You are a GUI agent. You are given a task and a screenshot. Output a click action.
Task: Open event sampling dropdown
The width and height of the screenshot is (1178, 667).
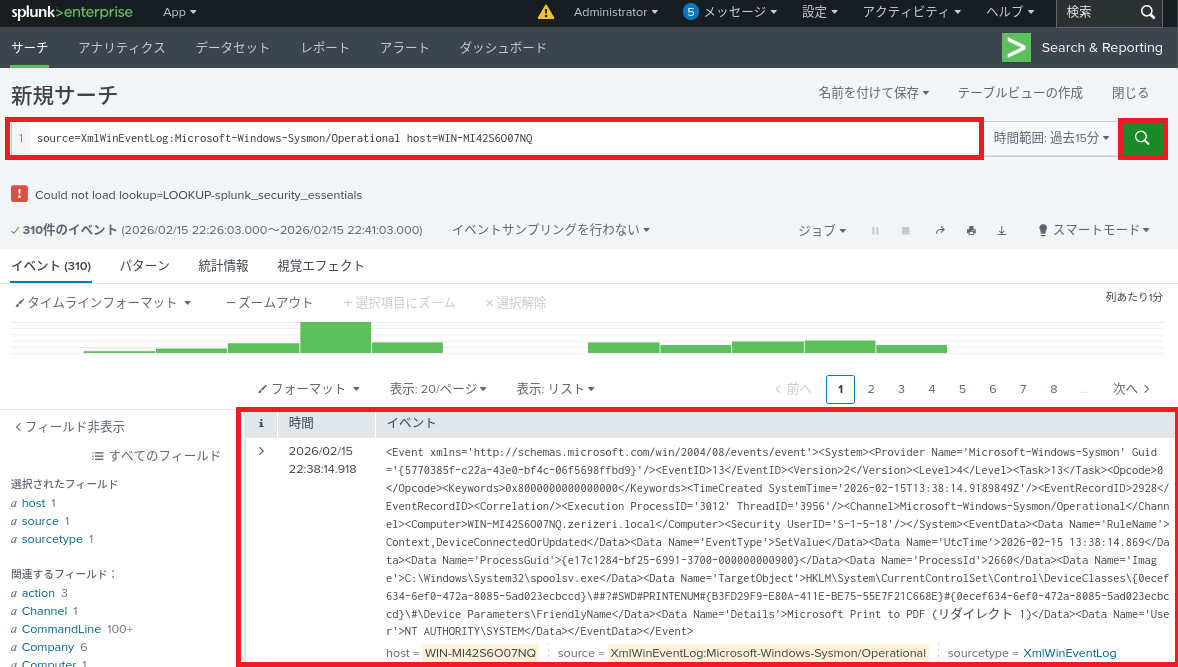pyautogui.click(x=550, y=230)
